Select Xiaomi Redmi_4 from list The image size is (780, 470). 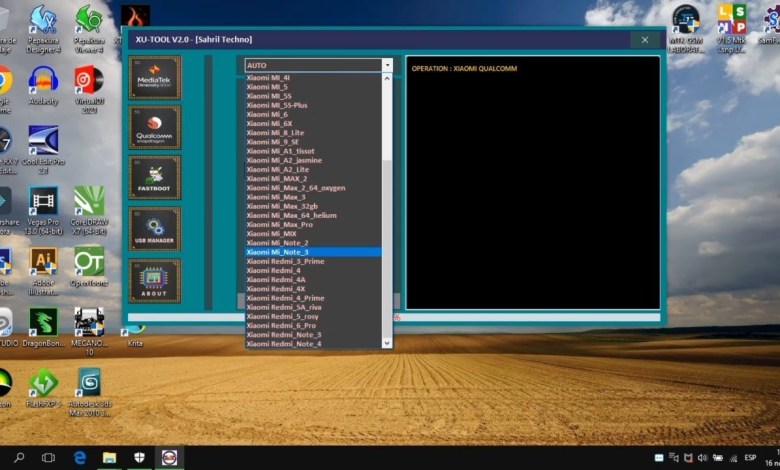pos(313,271)
